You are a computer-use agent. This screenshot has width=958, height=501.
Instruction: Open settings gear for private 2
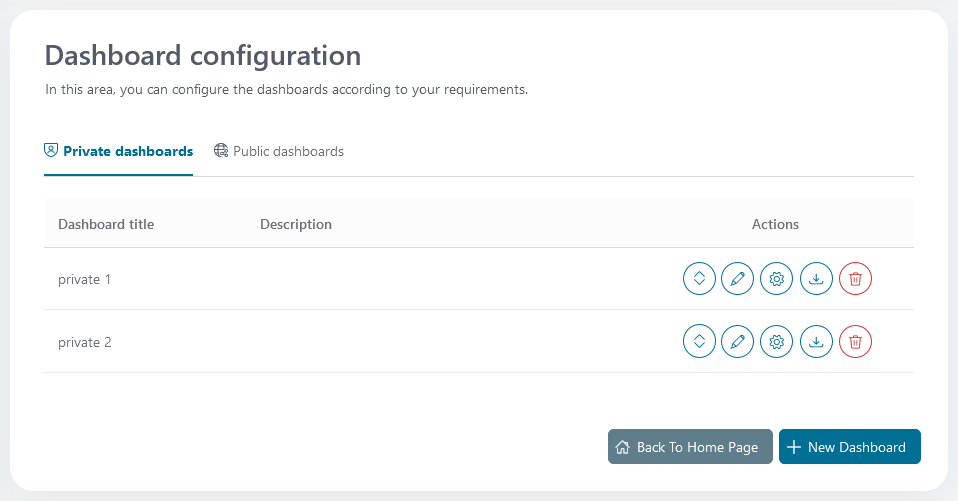777,342
